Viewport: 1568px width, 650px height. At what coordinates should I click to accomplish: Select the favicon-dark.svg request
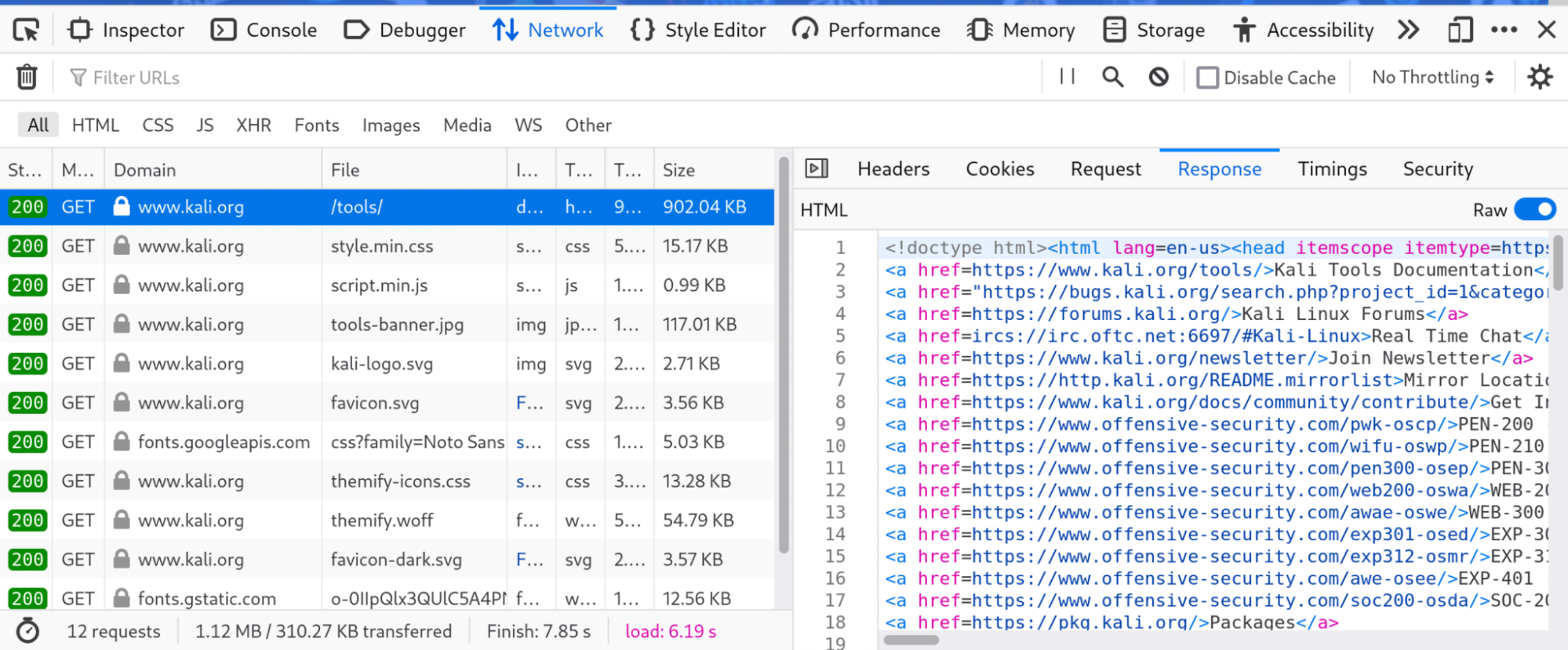point(387,559)
